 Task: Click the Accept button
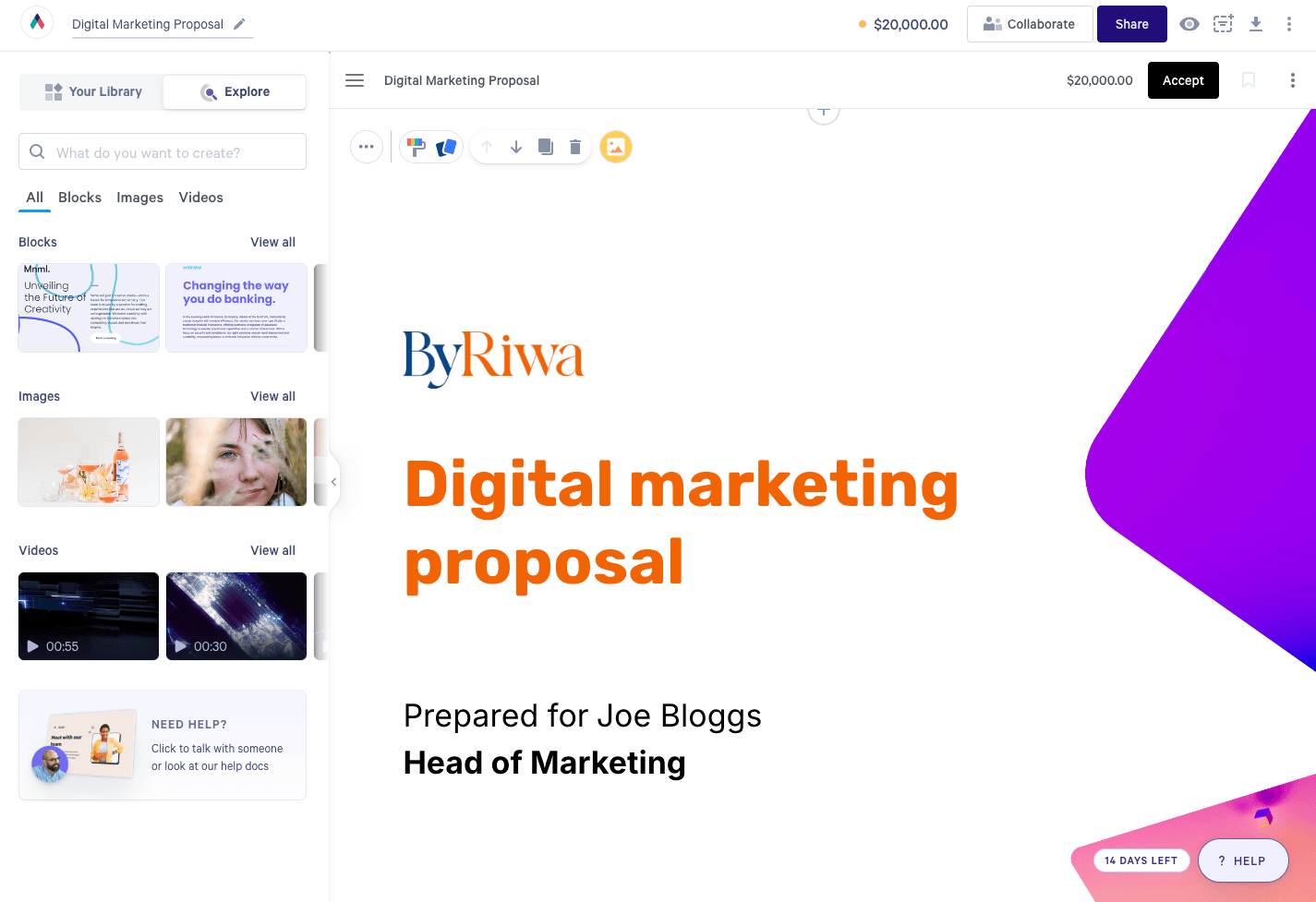click(x=1183, y=80)
